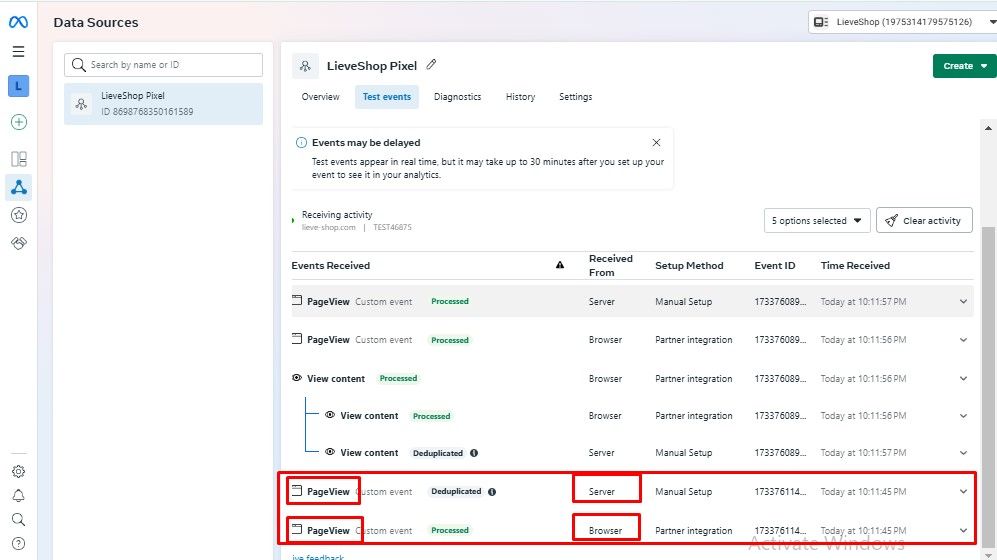Click the Setup Method column header

coord(689,266)
